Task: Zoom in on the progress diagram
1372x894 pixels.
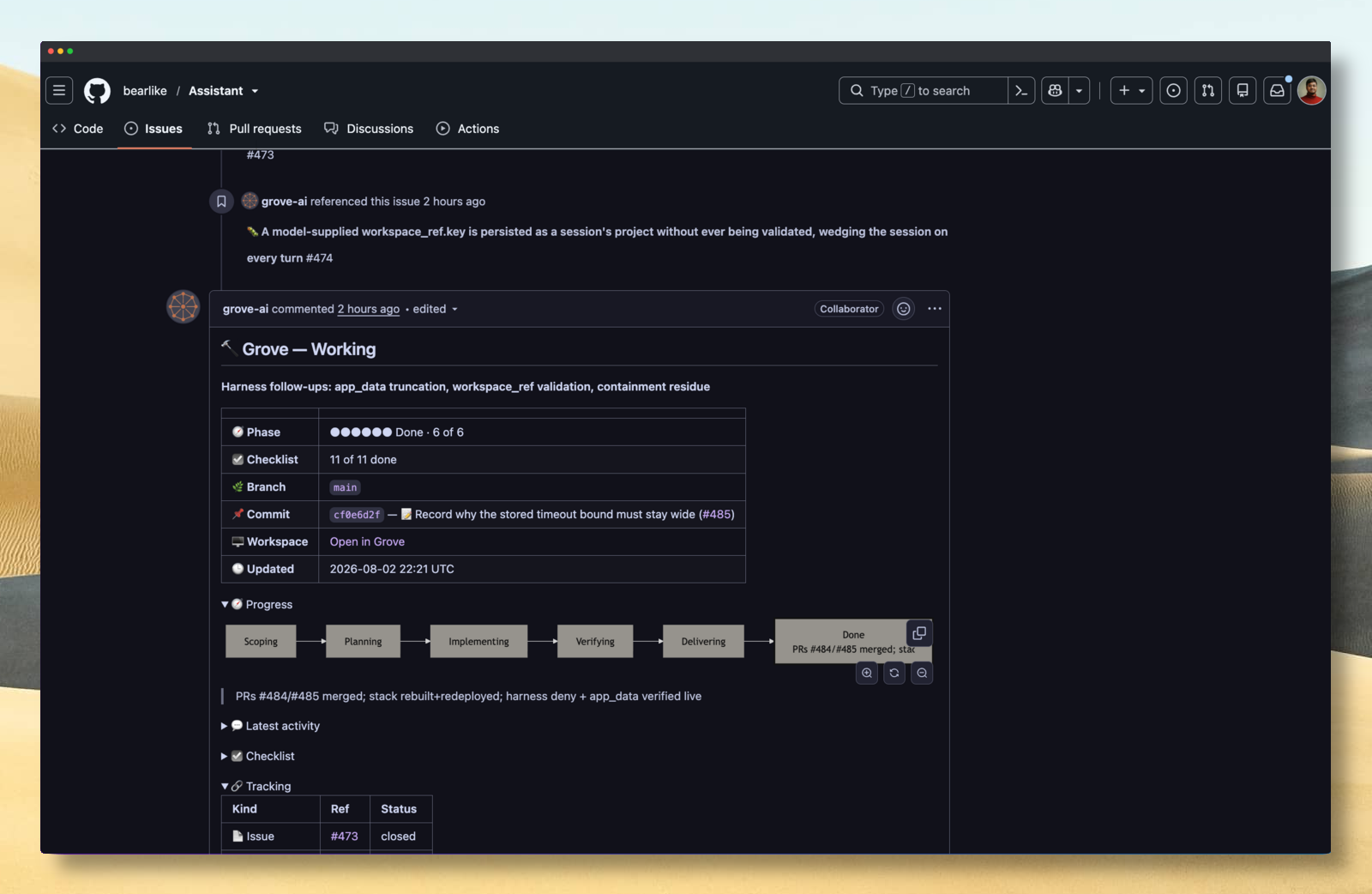Action: coord(867,673)
